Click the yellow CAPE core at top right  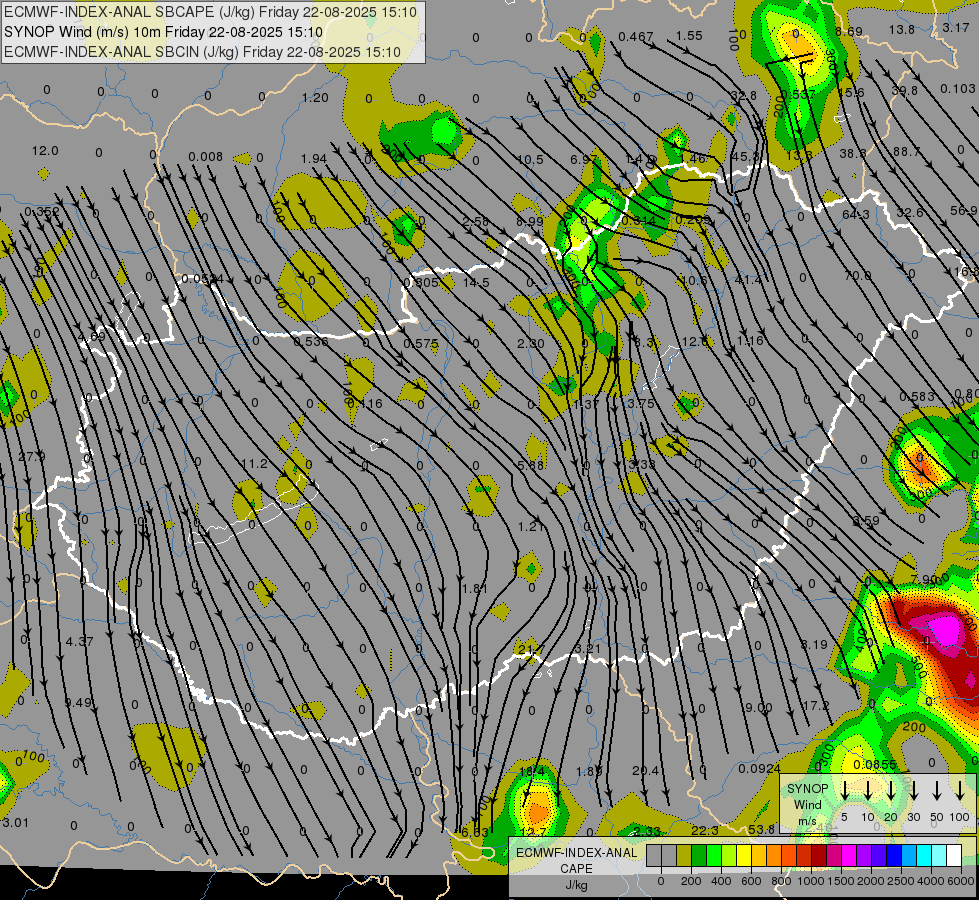(x=797, y=45)
